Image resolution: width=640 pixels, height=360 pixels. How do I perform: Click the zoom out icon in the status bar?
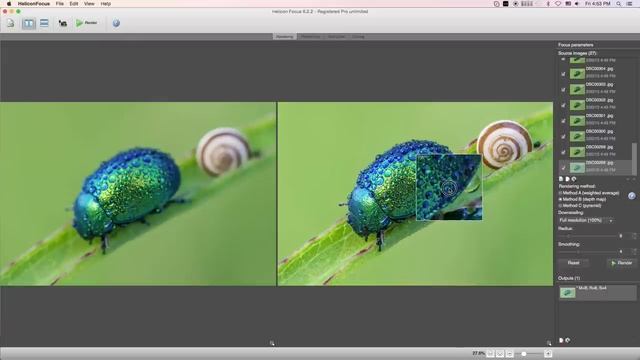coord(509,353)
